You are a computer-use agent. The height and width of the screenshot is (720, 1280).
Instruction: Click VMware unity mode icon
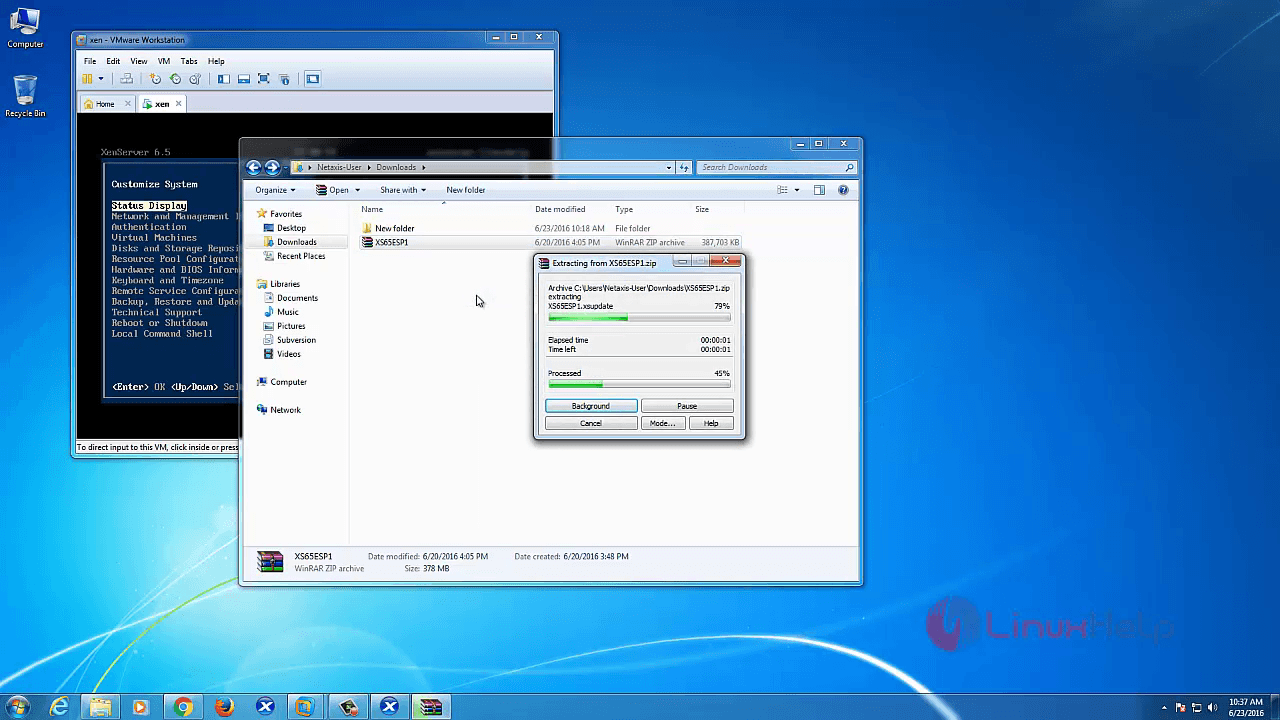(x=284, y=79)
